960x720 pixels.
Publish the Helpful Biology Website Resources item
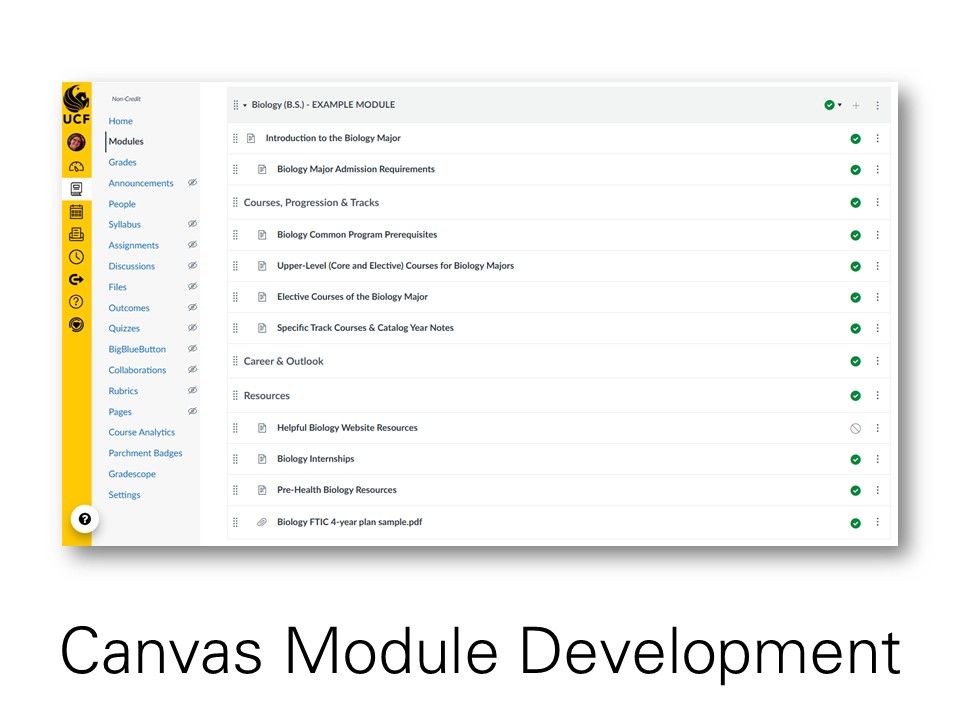pos(856,427)
